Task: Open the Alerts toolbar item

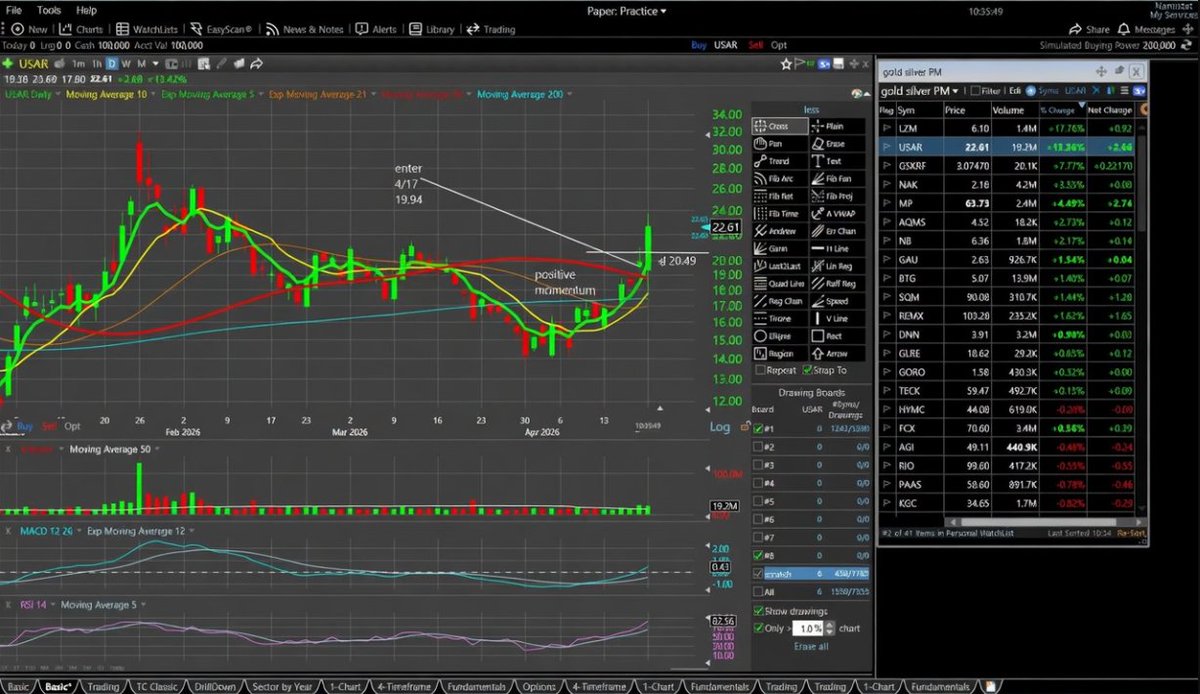Action: tap(378, 30)
